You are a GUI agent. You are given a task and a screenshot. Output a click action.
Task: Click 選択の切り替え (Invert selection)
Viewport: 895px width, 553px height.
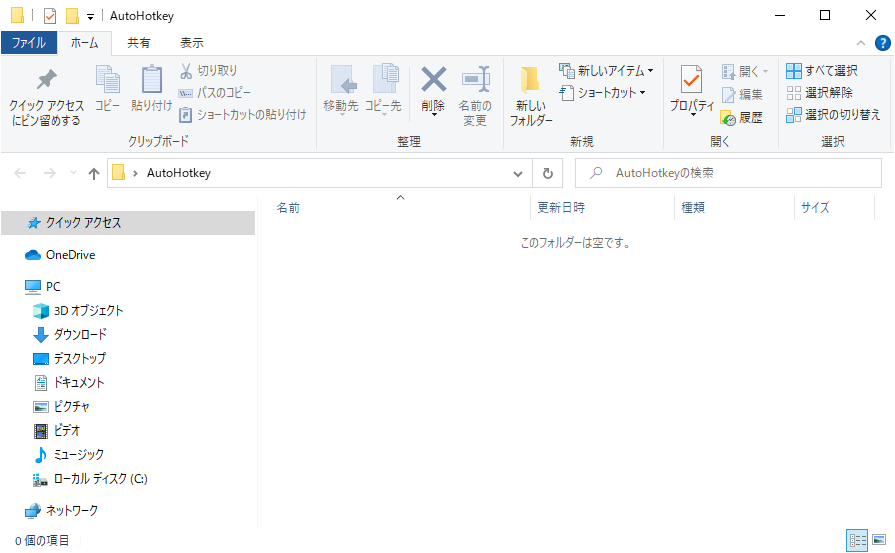pyautogui.click(x=833, y=115)
